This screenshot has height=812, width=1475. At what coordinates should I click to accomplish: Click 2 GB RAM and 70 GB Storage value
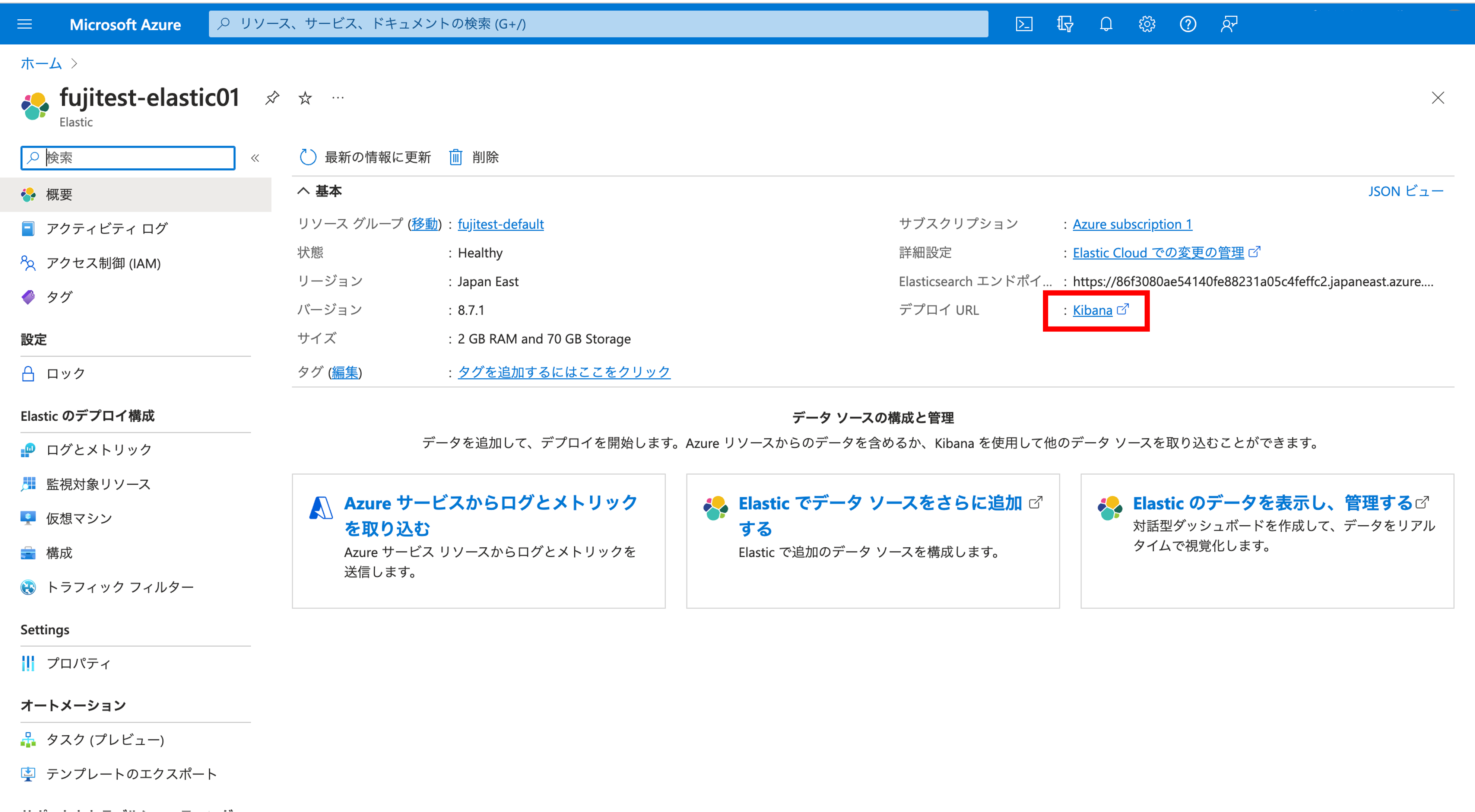click(544, 339)
